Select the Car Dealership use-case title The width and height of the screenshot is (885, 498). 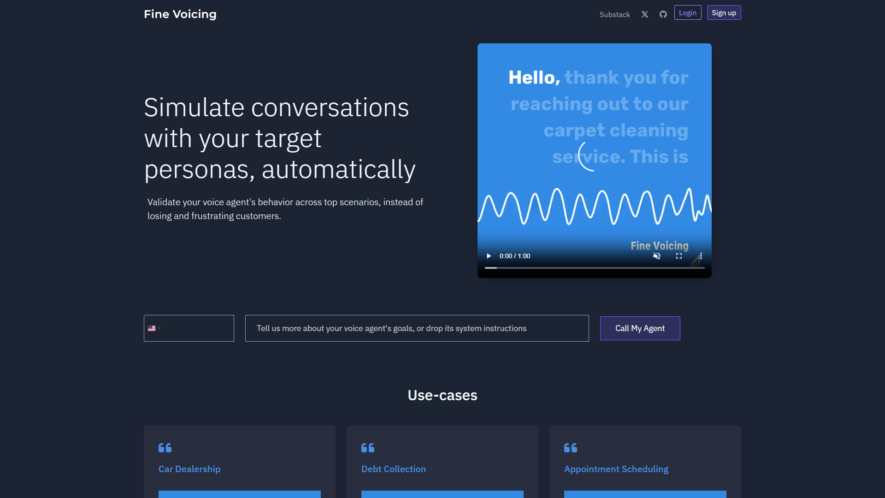pos(189,469)
